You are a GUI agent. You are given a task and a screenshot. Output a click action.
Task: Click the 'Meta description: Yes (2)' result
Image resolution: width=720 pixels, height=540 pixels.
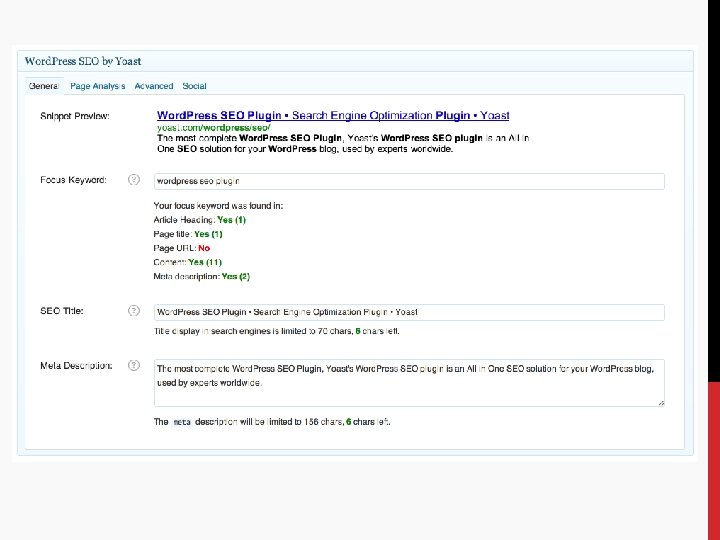[202, 276]
